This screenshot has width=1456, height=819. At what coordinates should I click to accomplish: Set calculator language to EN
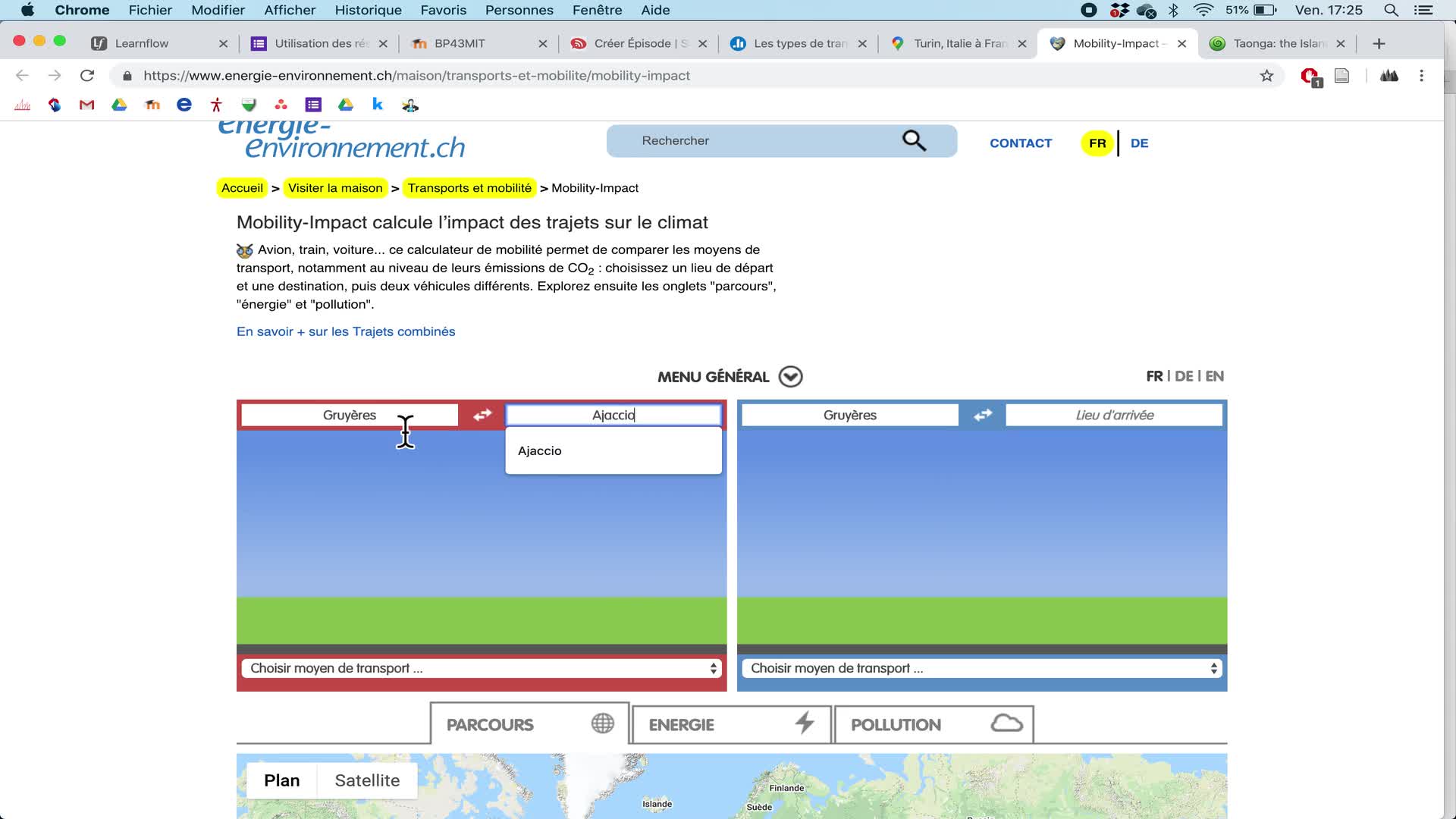[1214, 376]
